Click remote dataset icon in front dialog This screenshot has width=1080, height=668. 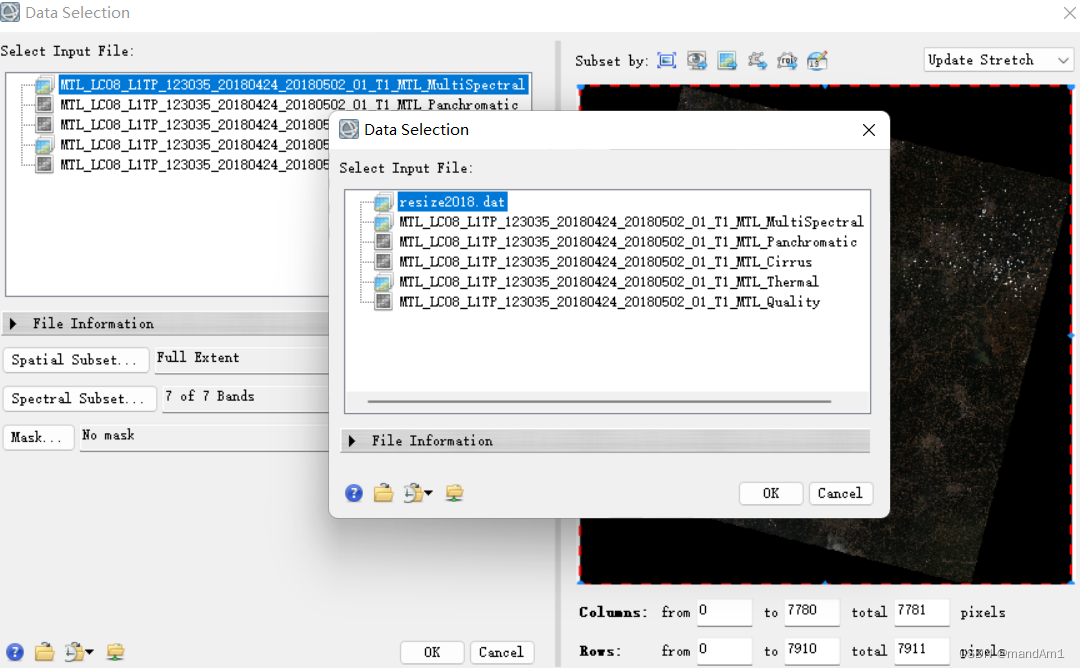pyautogui.click(x=455, y=493)
